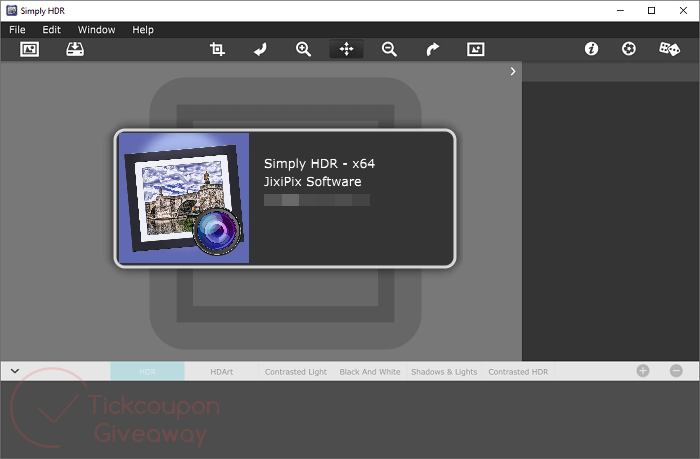Close the Simply HDR window
This screenshot has height=459, width=700.
coord(683,11)
